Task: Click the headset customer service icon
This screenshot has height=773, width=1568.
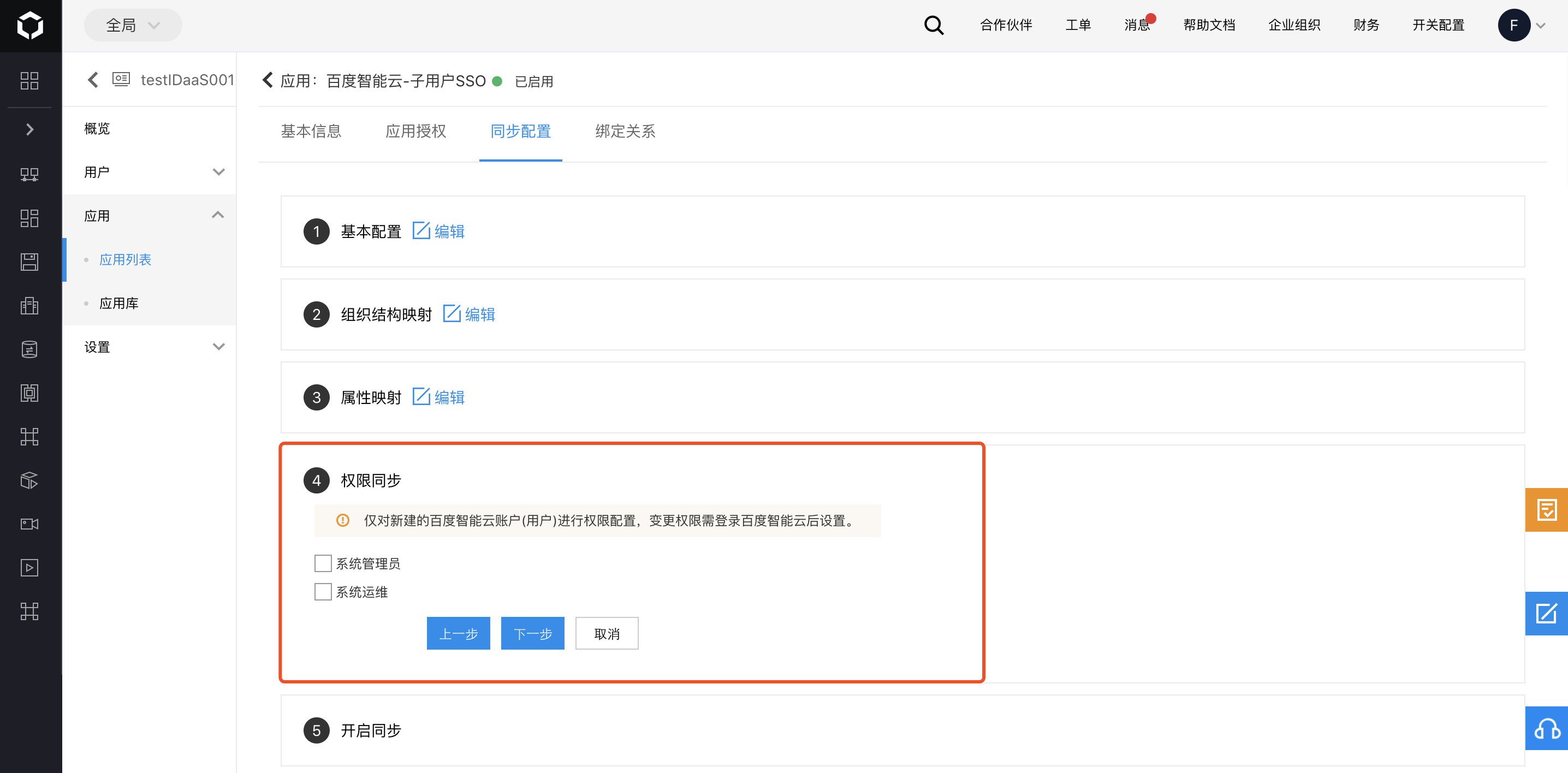Action: click(x=1546, y=728)
